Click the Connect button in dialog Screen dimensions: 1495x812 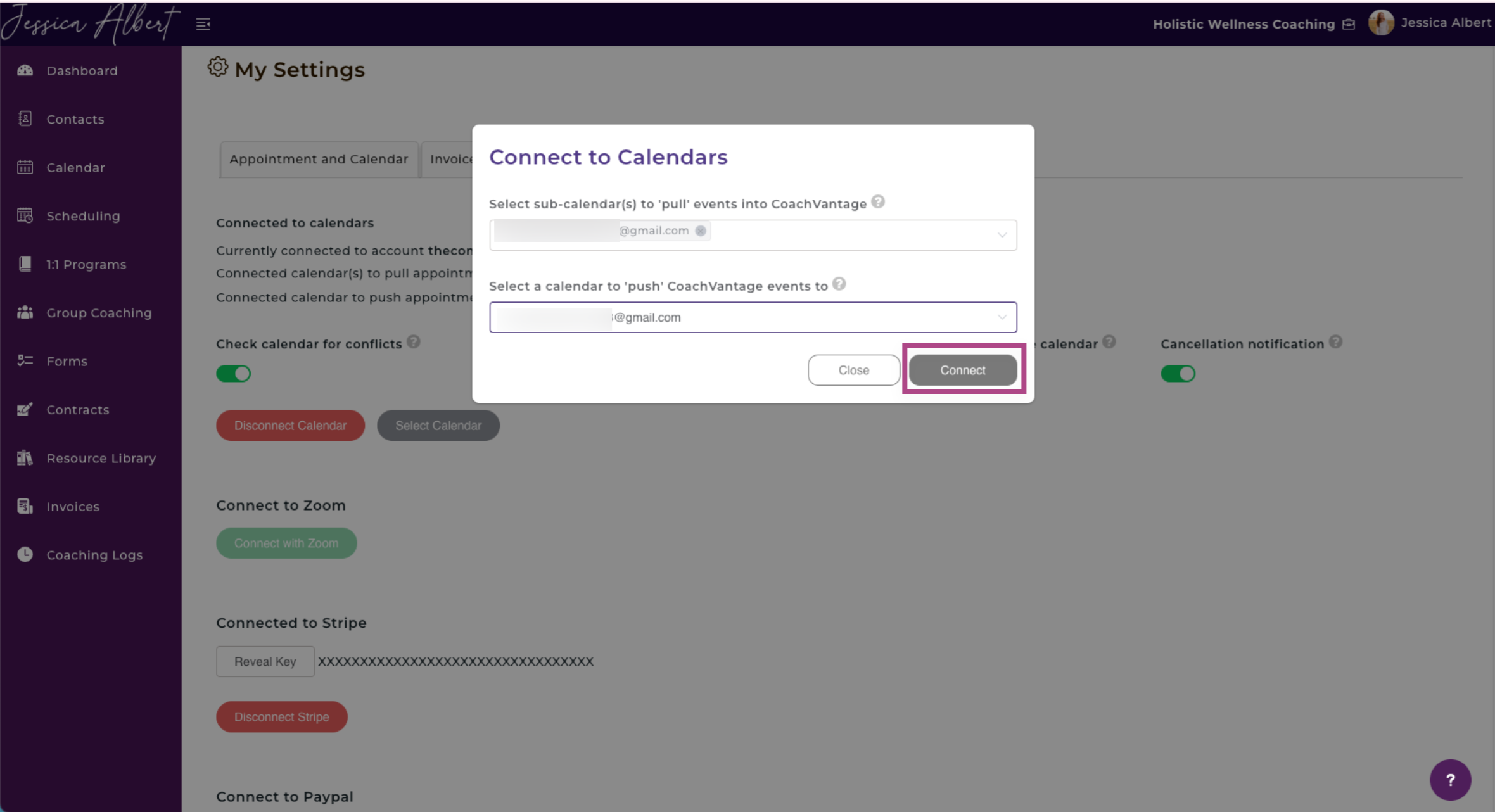[962, 370]
